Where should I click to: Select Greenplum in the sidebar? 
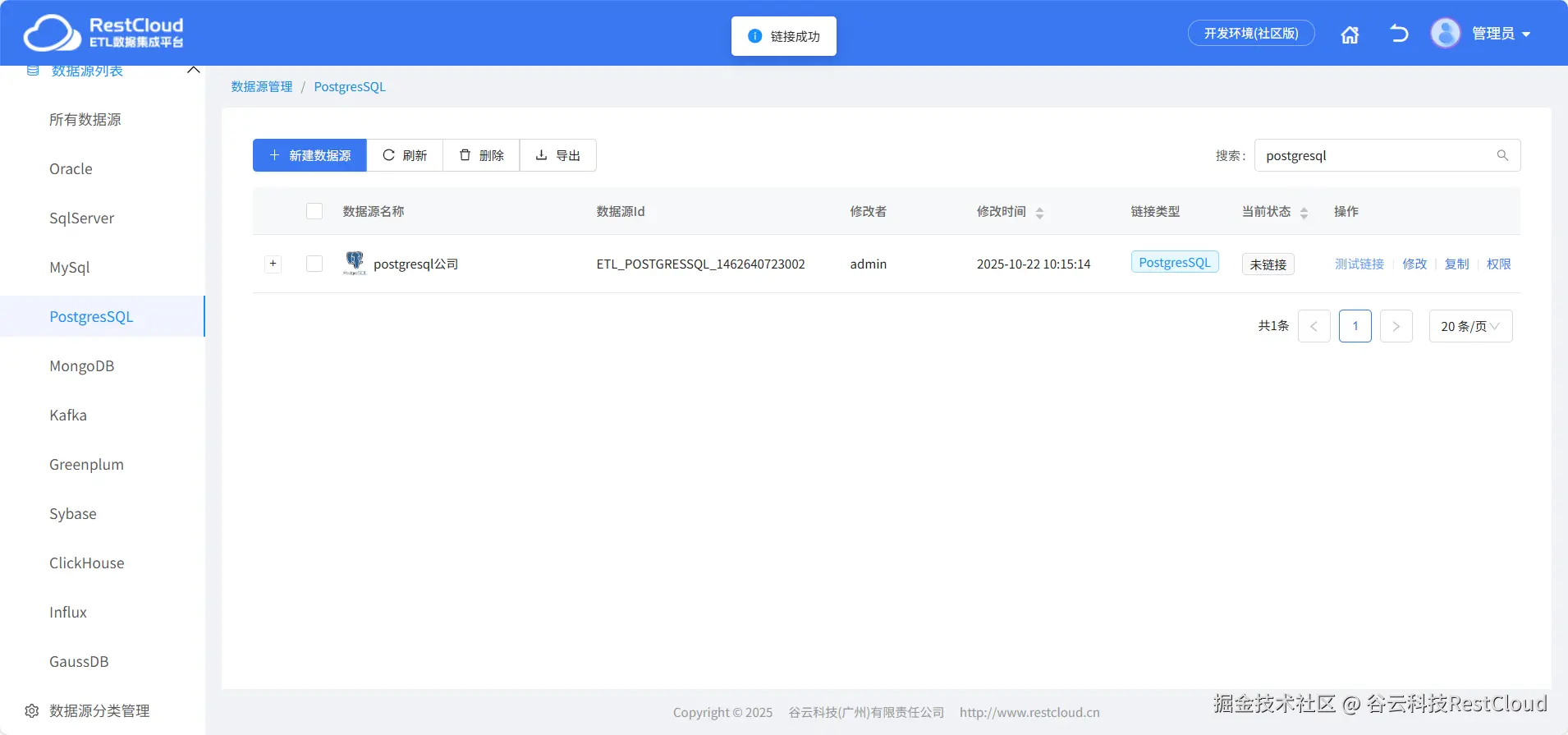(x=87, y=464)
